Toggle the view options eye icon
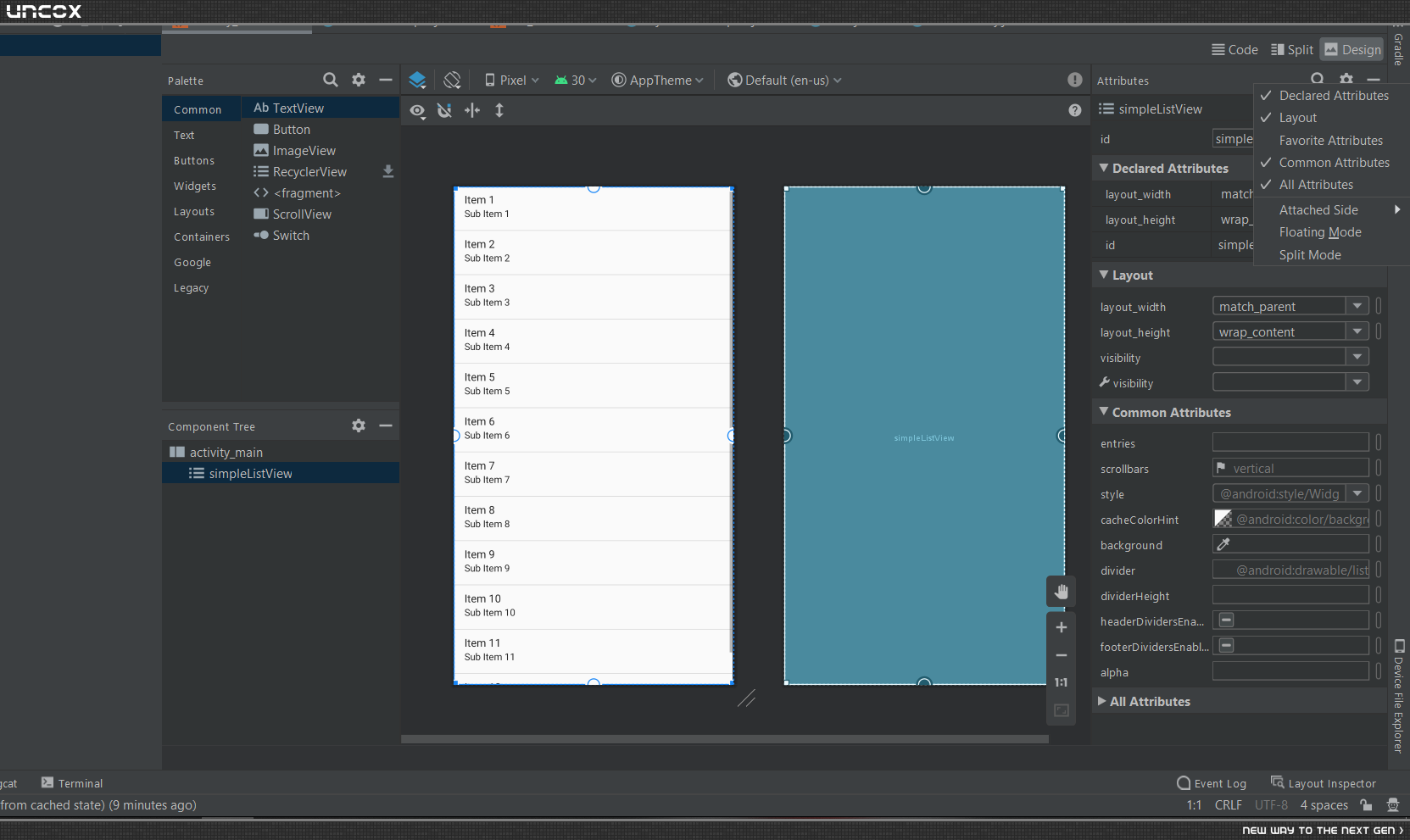1410x840 pixels. [417, 110]
